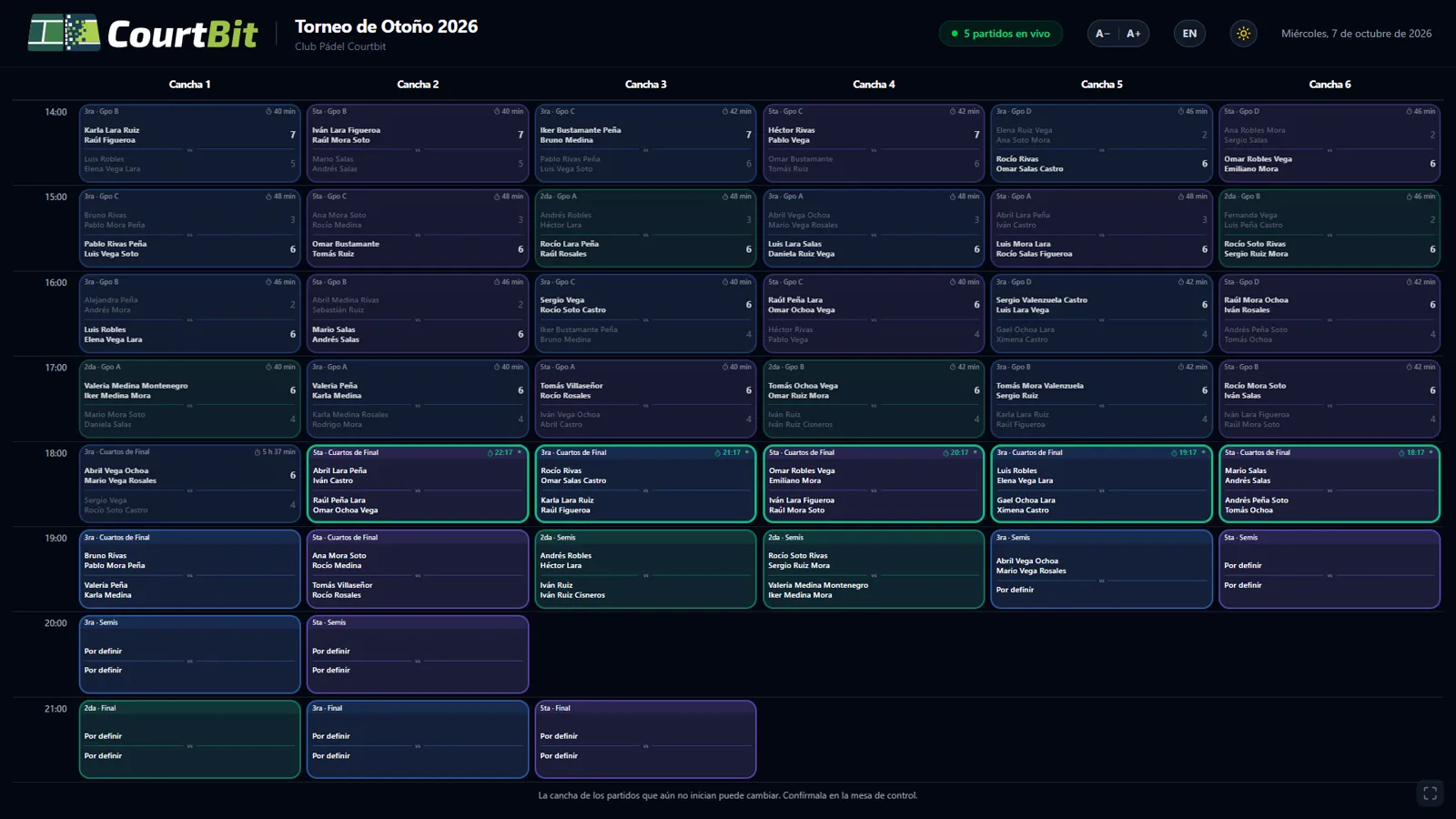Viewport: 1456px width, 819px height.
Task: Toggle light theme with sun icon
Action: tap(1243, 34)
